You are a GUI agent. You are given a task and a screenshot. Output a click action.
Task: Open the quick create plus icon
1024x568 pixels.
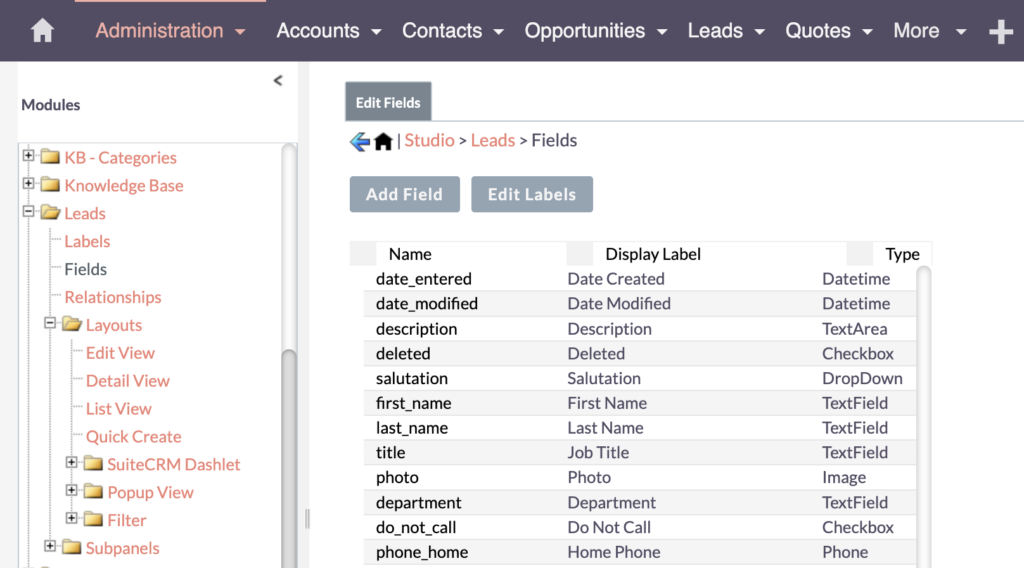1000,31
